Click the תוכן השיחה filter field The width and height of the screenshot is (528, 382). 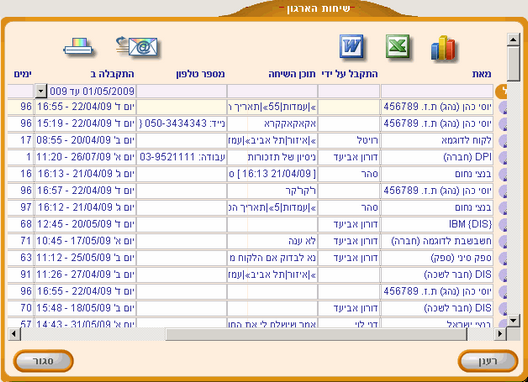click(272, 91)
